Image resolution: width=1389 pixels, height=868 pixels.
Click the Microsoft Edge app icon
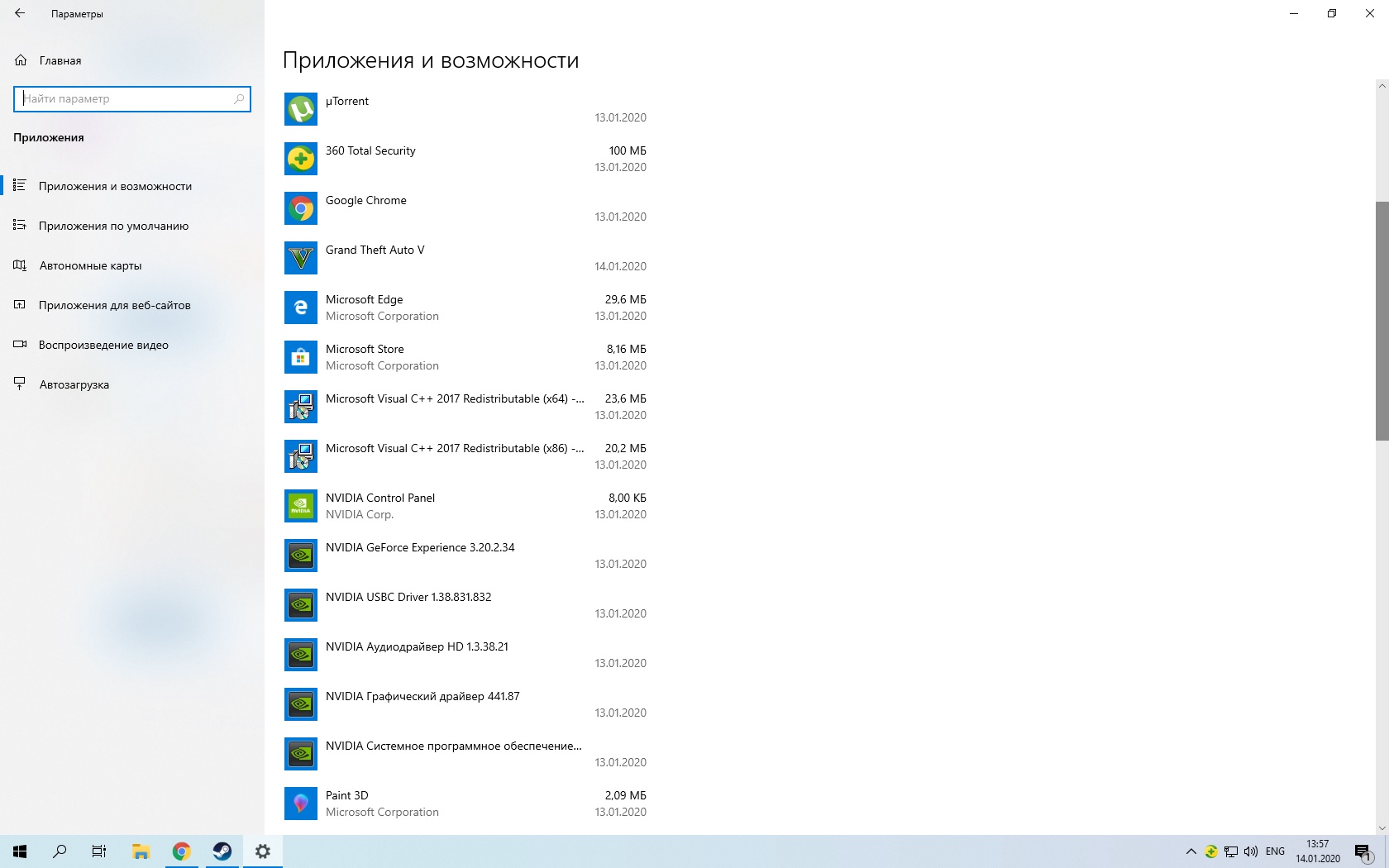click(301, 308)
